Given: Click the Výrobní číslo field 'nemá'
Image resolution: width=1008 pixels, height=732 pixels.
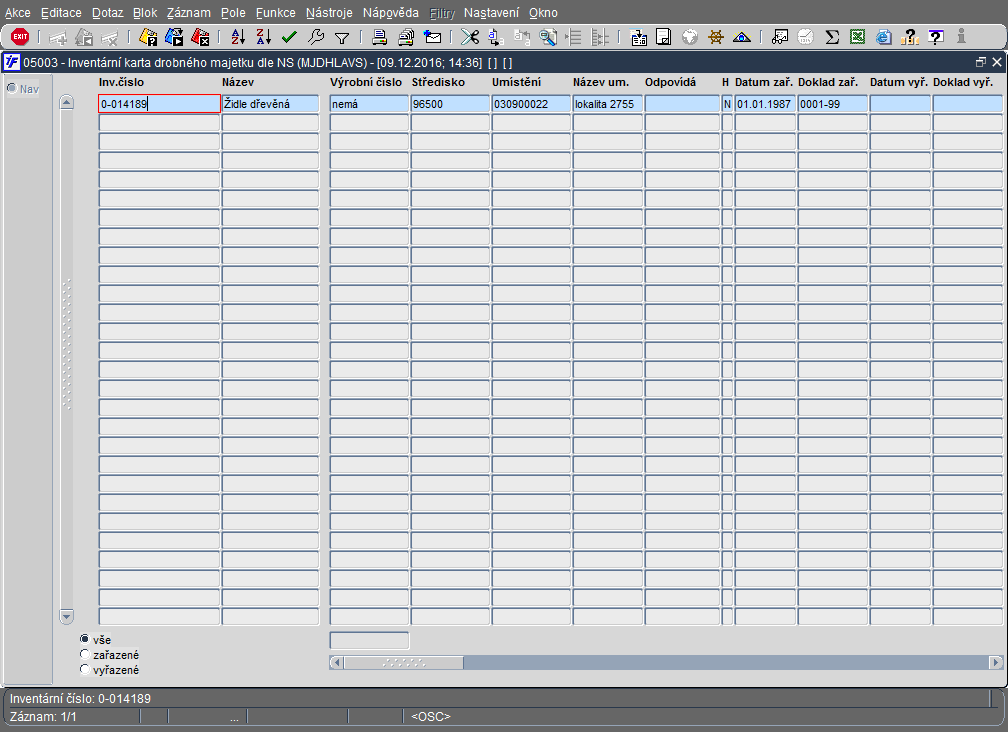Looking at the screenshot, I should [369, 103].
